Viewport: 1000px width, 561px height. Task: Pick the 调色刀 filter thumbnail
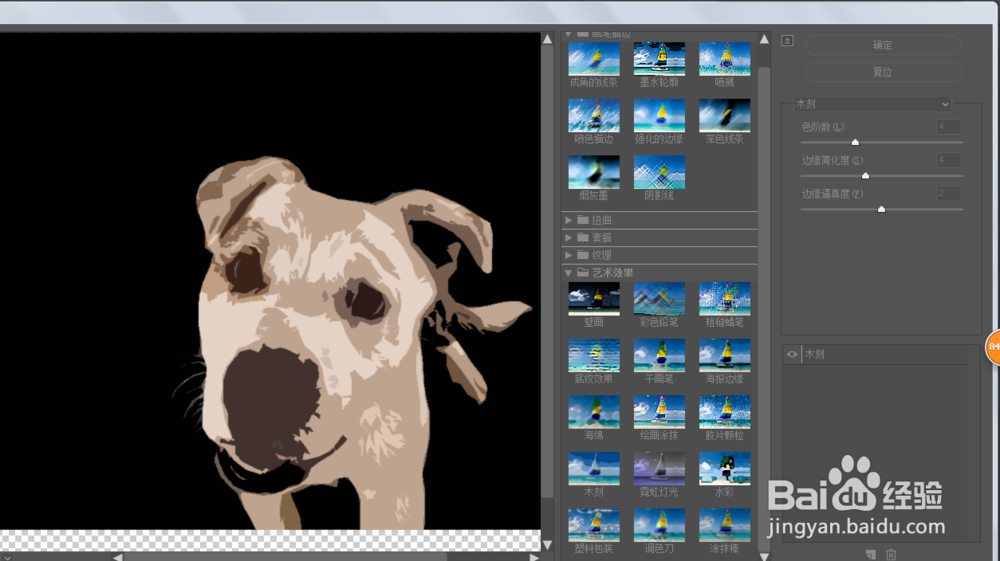point(659,525)
